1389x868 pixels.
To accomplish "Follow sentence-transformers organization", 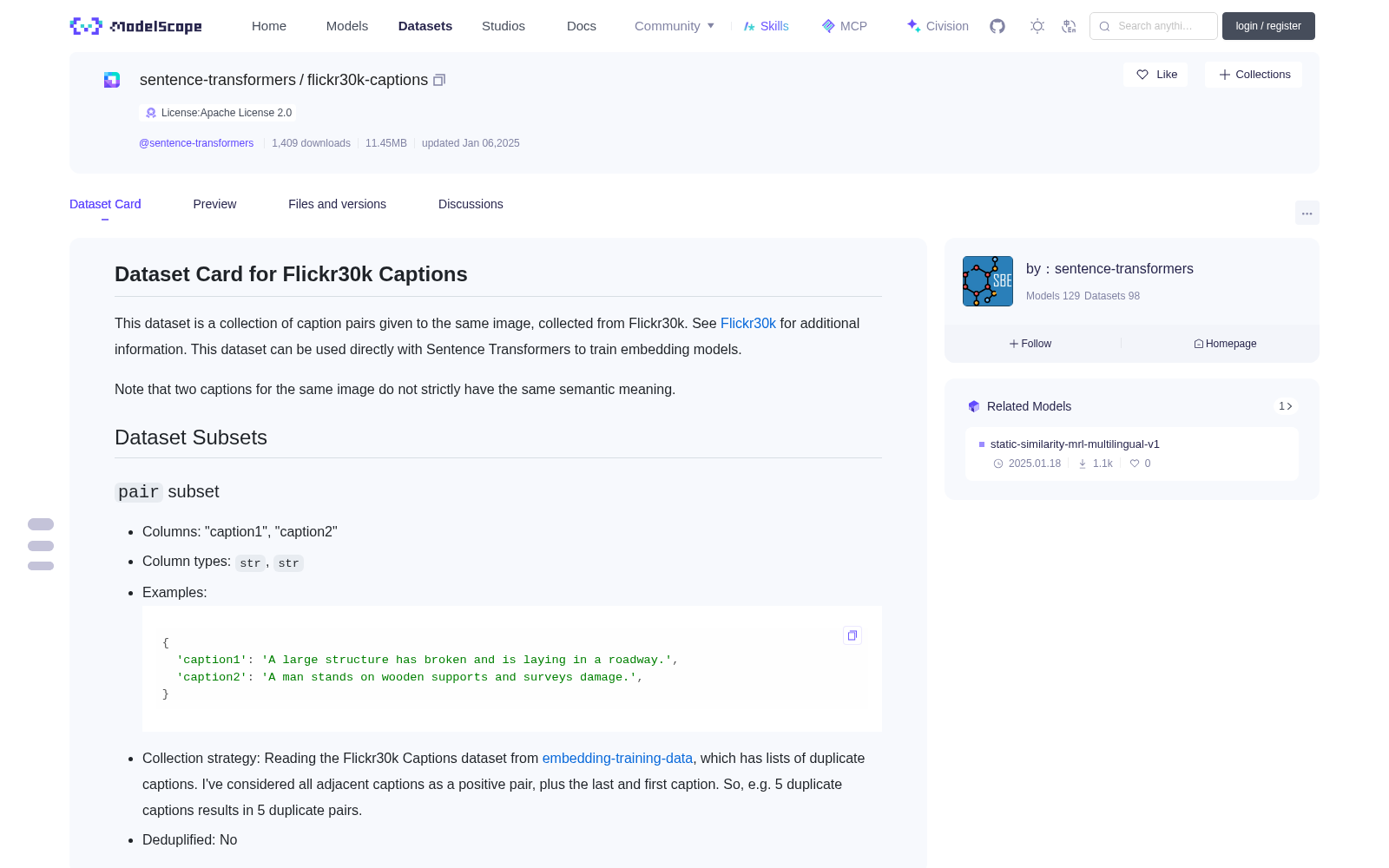I will pos(1030,344).
